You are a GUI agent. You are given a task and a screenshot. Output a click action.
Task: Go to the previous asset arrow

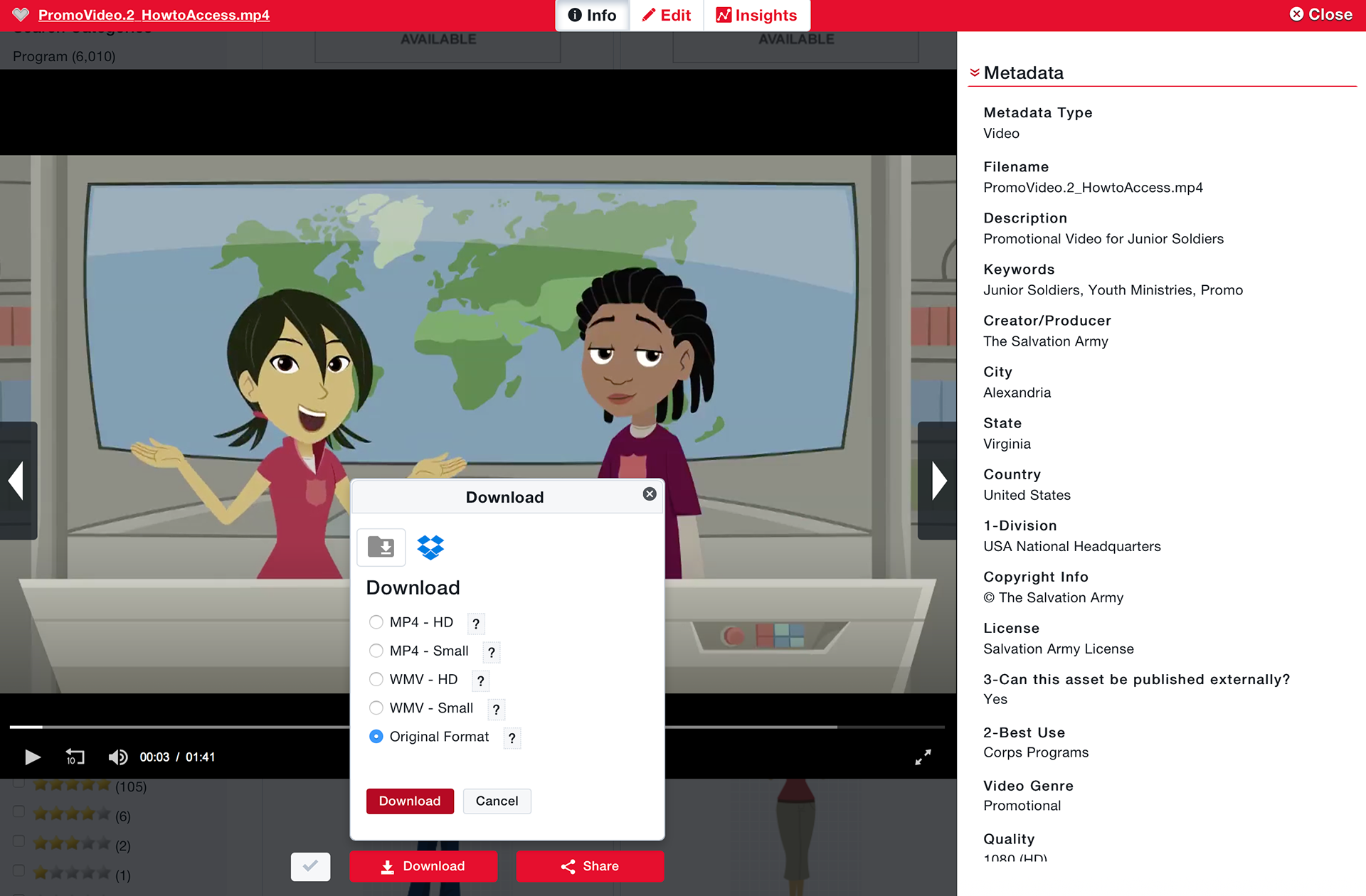coord(17,481)
